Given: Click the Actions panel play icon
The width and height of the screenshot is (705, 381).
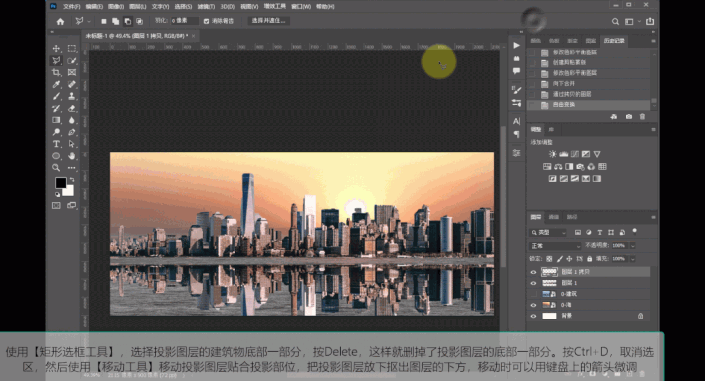Looking at the screenshot, I should pos(517,45).
